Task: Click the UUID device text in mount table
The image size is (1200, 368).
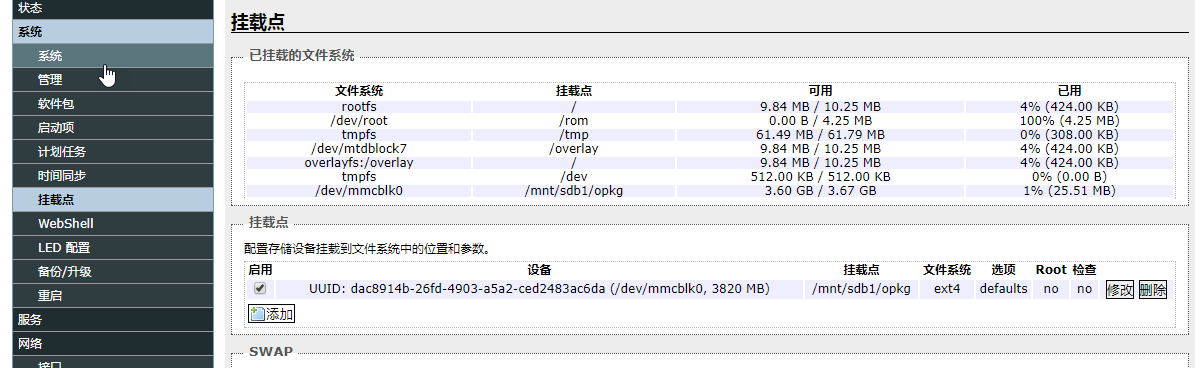Action: tap(538, 289)
